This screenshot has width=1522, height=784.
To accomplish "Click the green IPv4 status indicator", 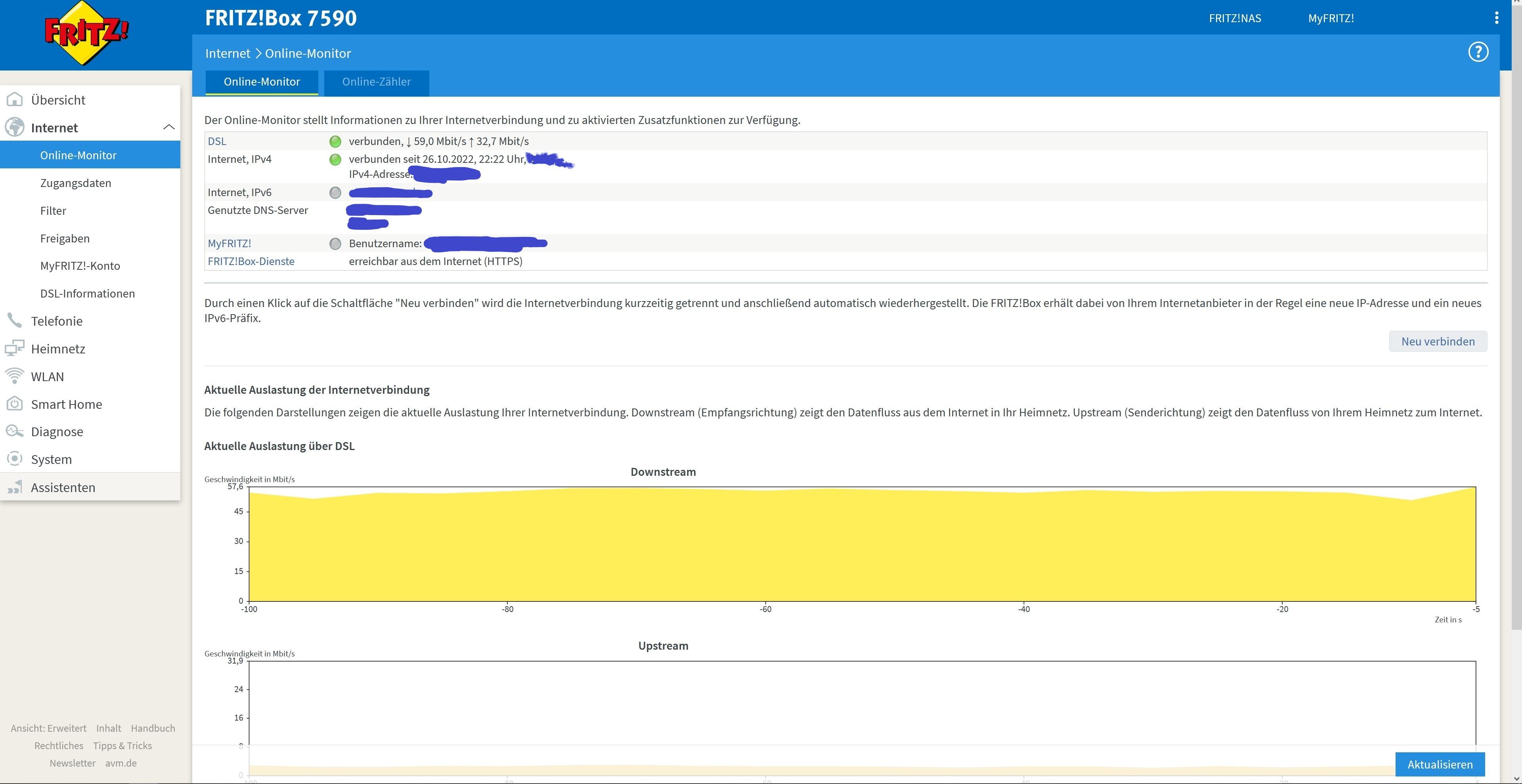I will click(335, 159).
